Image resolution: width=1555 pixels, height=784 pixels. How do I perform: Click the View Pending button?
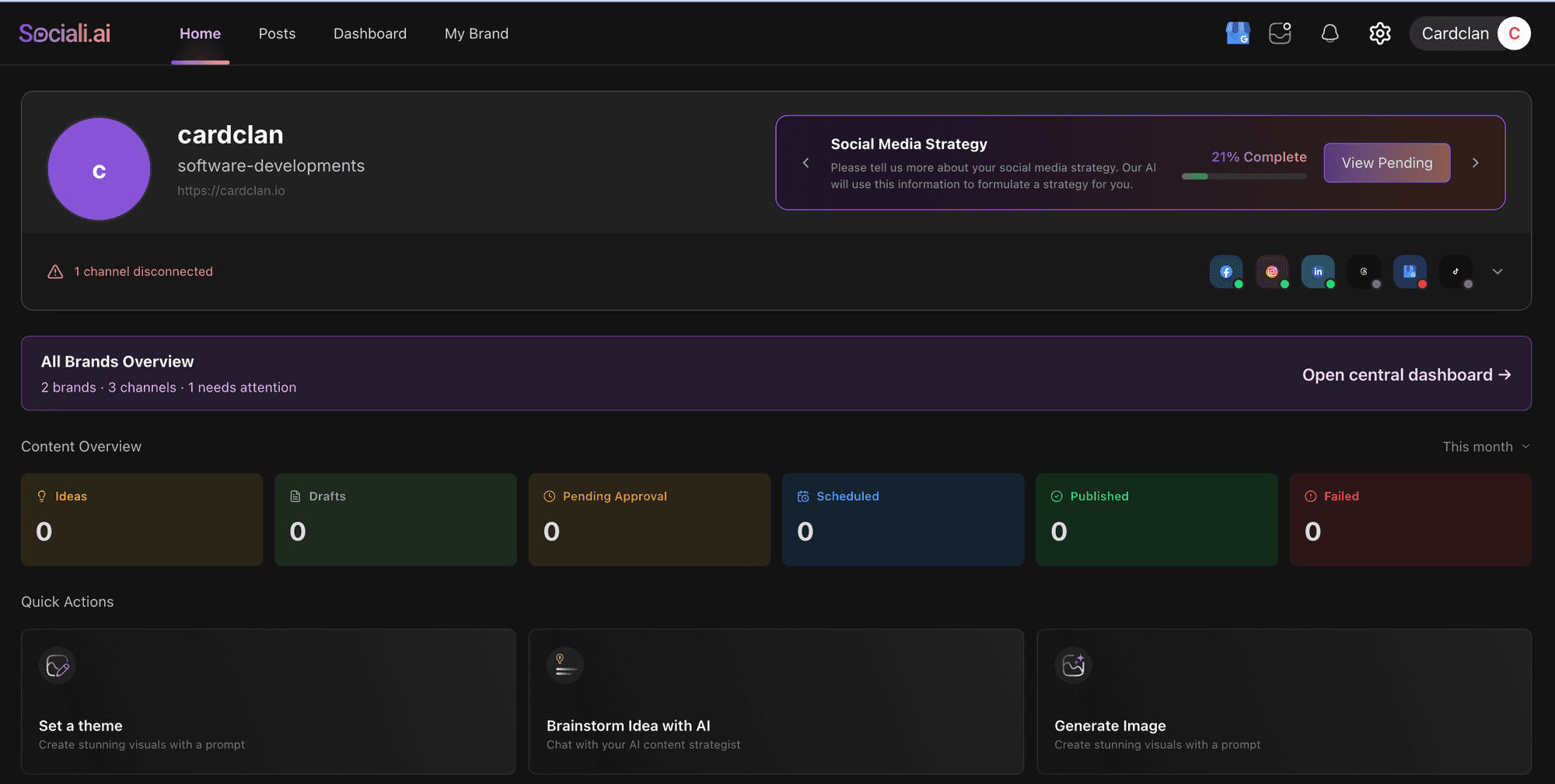1387,162
